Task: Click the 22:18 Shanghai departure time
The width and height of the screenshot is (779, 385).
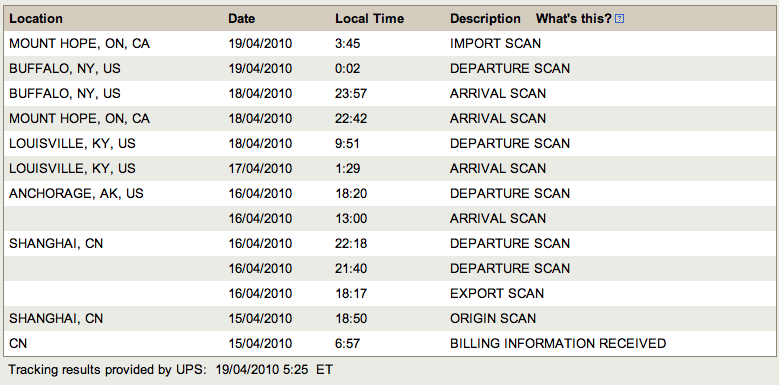Action: pos(351,243)
